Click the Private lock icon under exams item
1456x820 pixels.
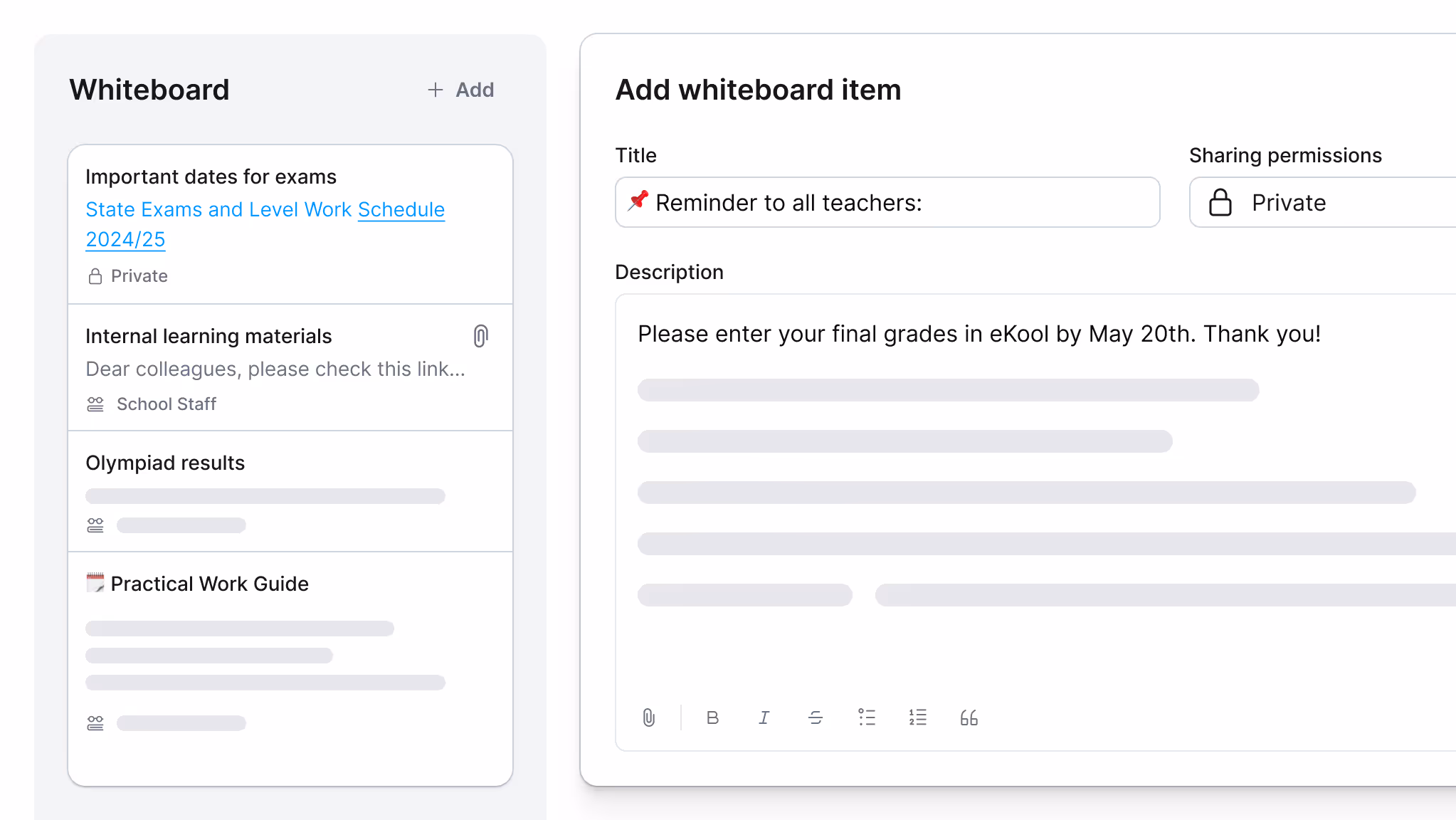(x=95, y=276)
